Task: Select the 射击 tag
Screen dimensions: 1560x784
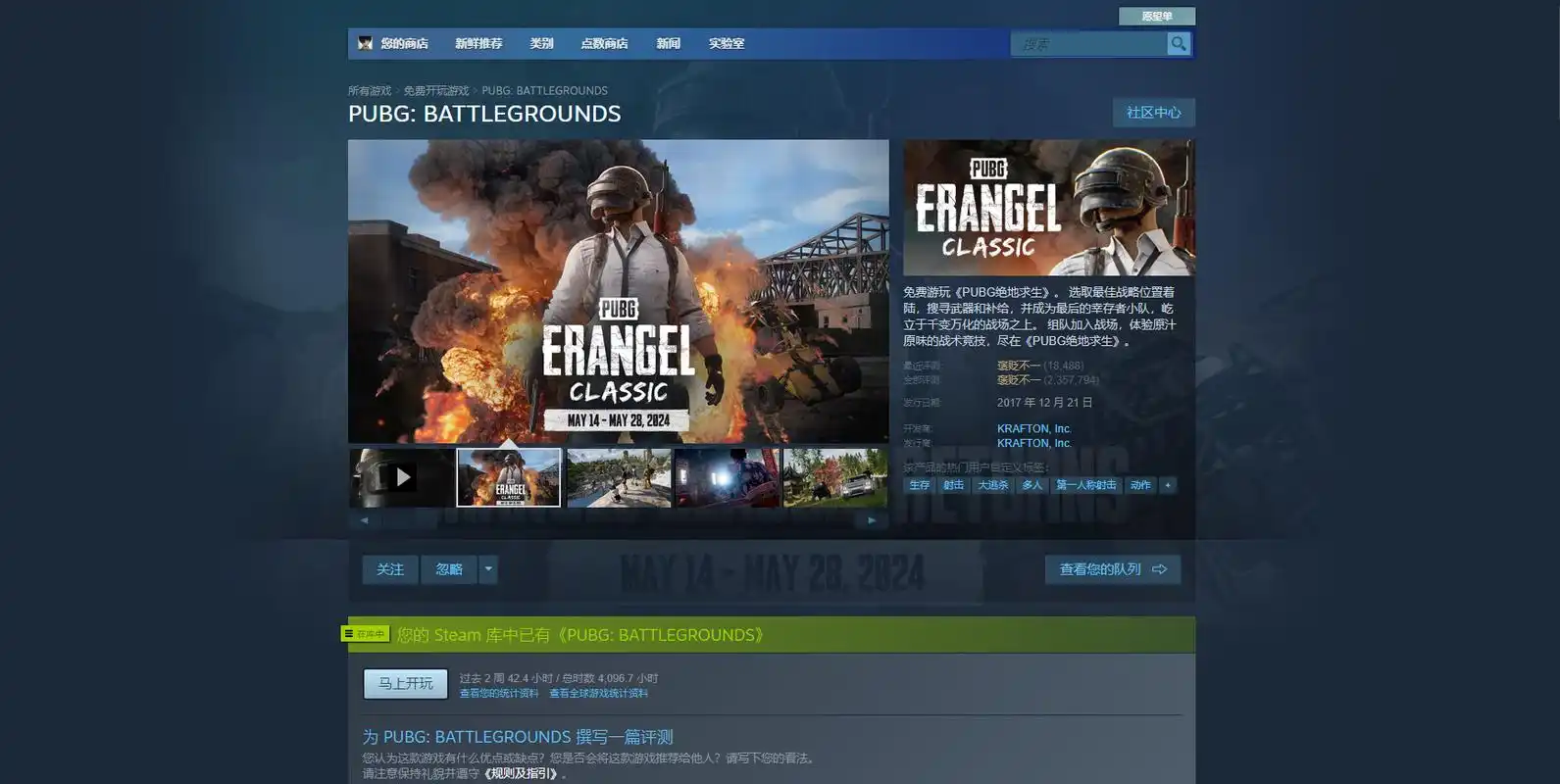Action: [x=953, y=485]
